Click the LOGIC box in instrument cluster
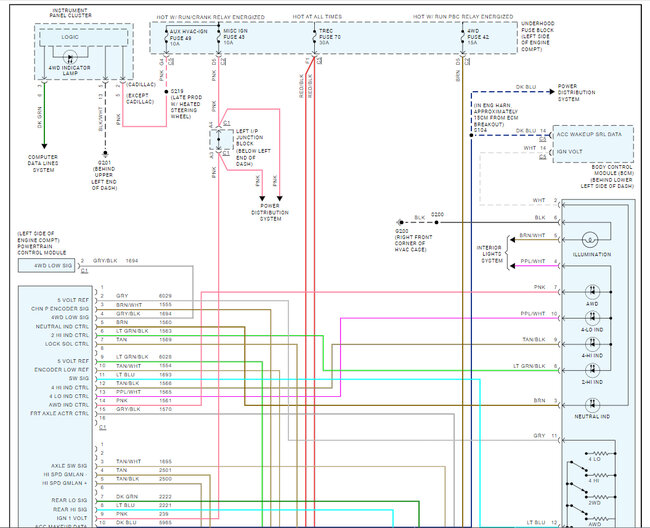Screen dimensions: 650x528 pos(83,37)
